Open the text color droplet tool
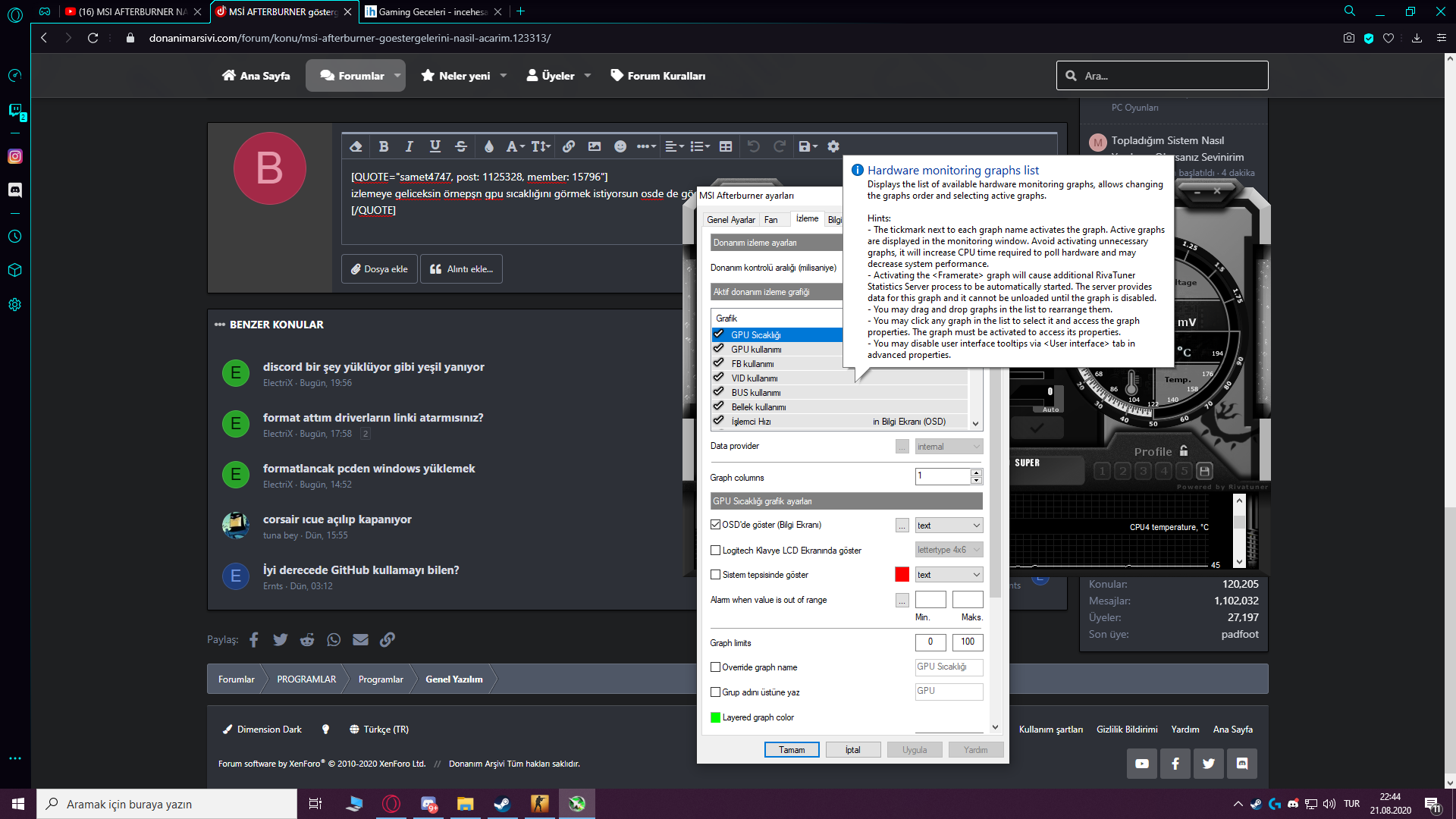This screenshot has height=819, width=1456. point(489,146)
